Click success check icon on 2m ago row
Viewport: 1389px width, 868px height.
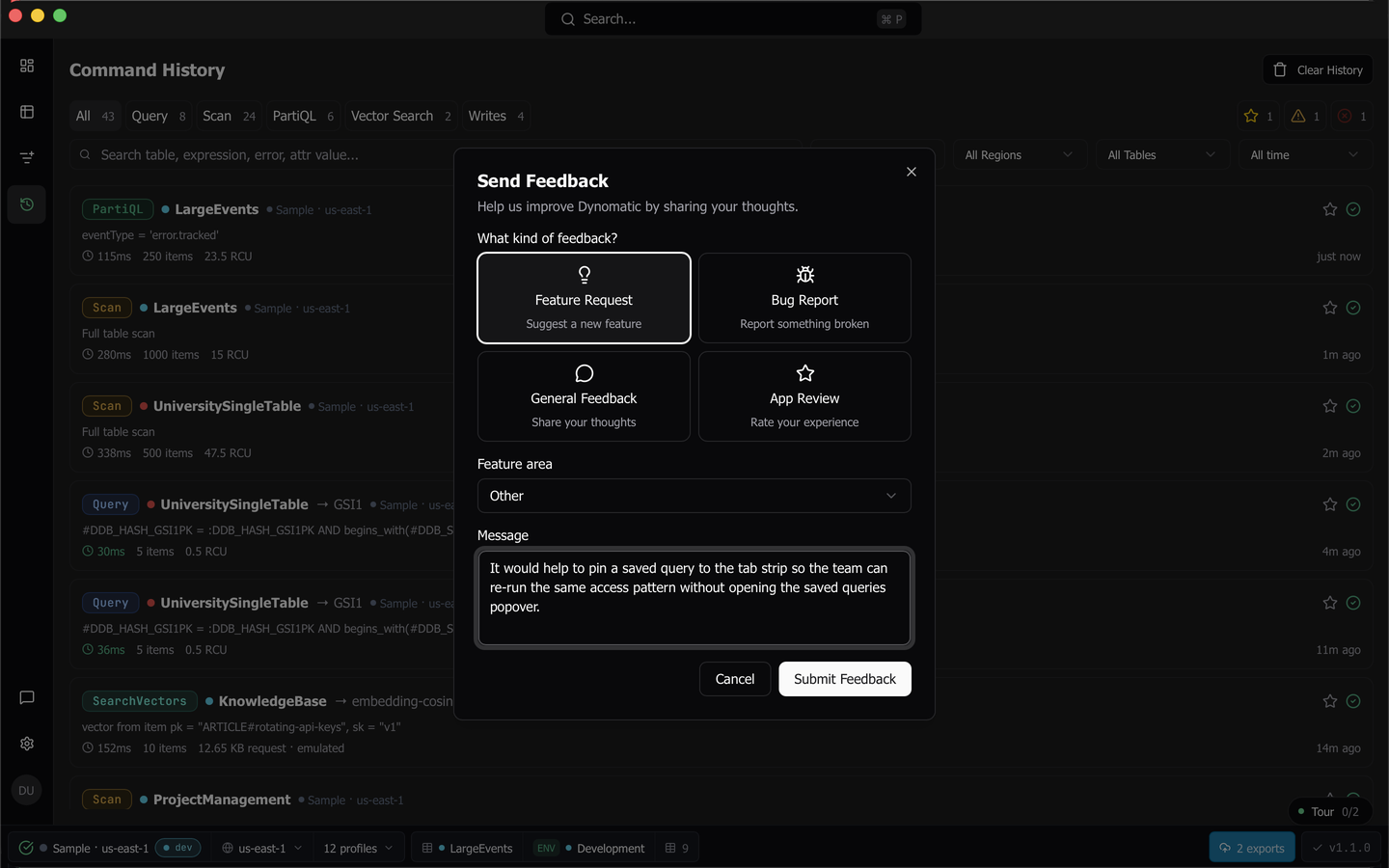1353,406
